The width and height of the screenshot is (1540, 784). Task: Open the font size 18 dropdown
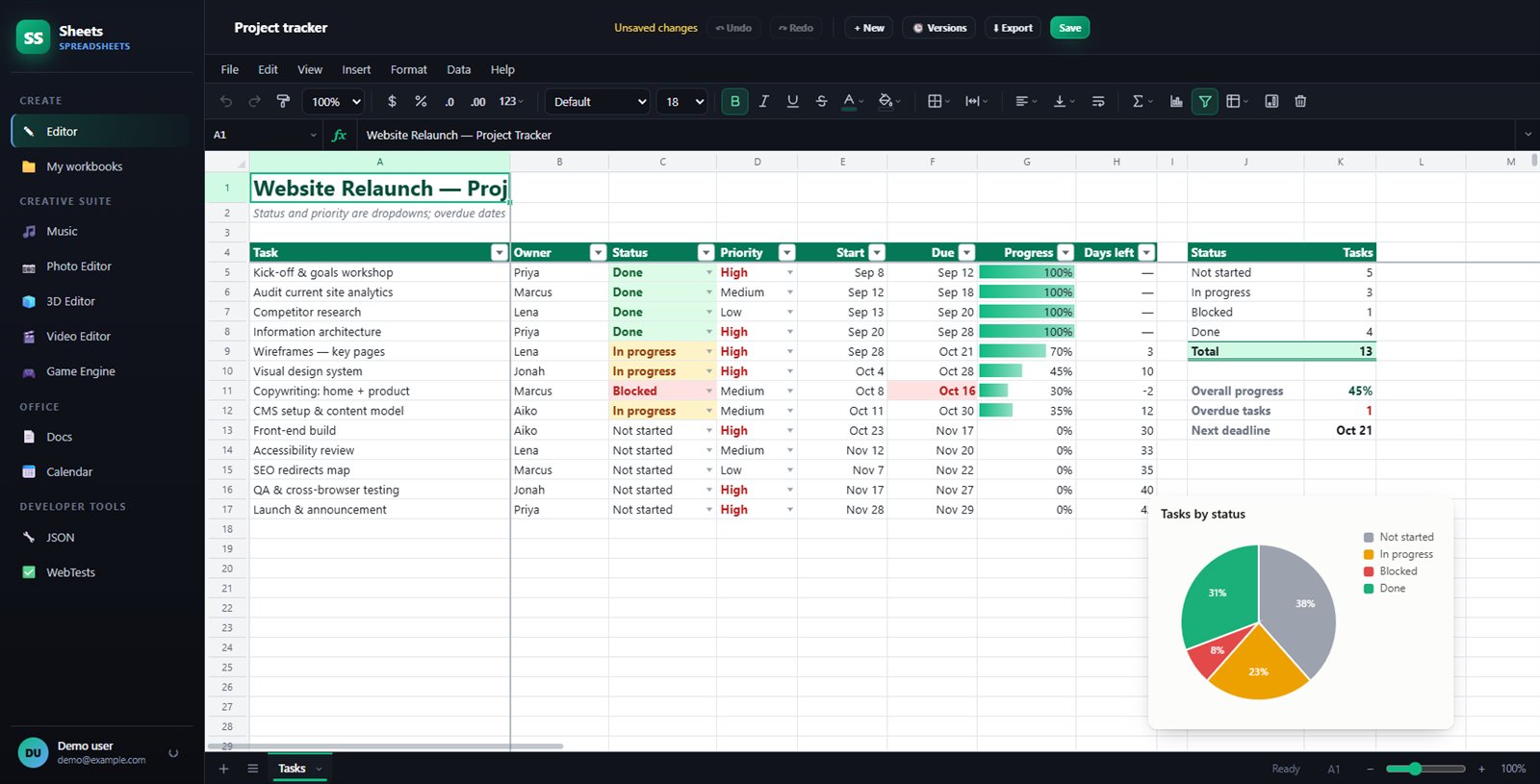tap(682, 101)
